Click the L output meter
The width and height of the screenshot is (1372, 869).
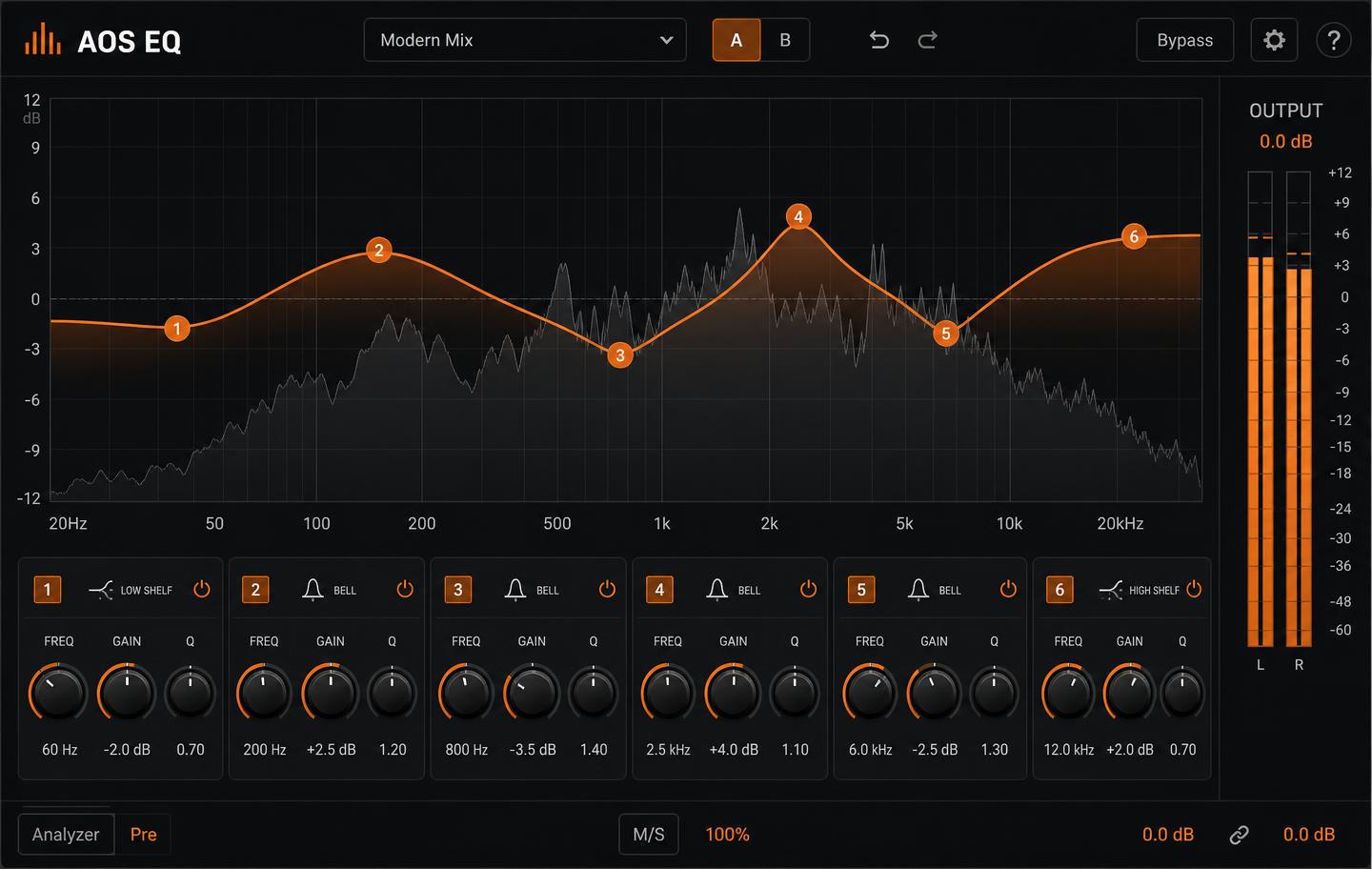coord(1261,410)
